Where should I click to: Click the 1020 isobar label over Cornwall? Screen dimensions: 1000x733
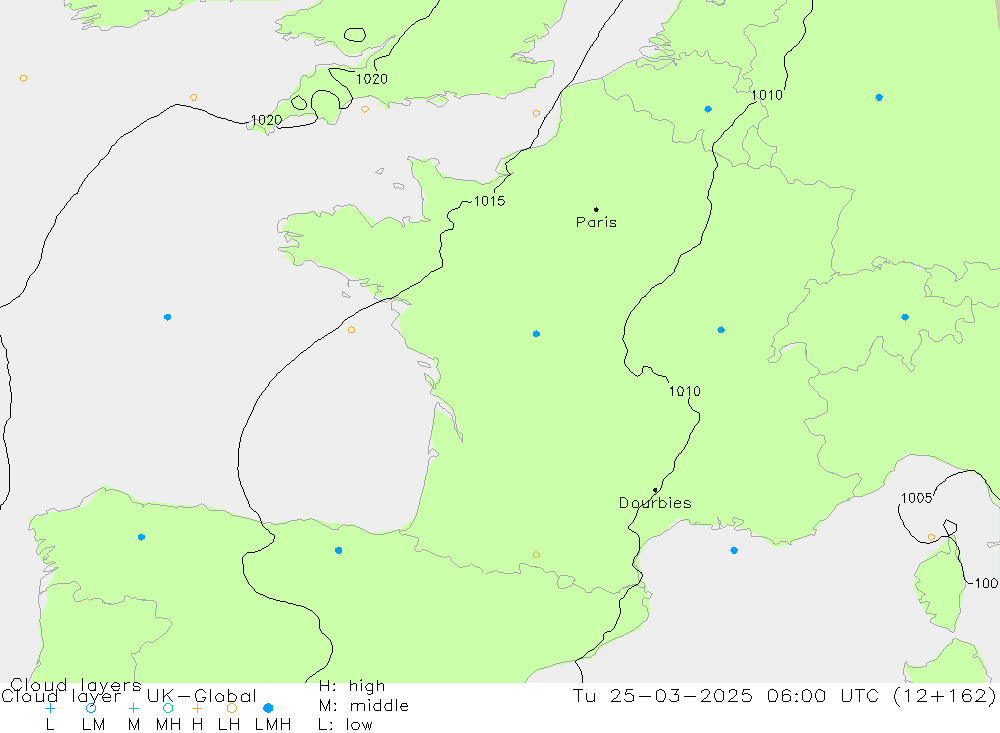(x=267, y=120)
